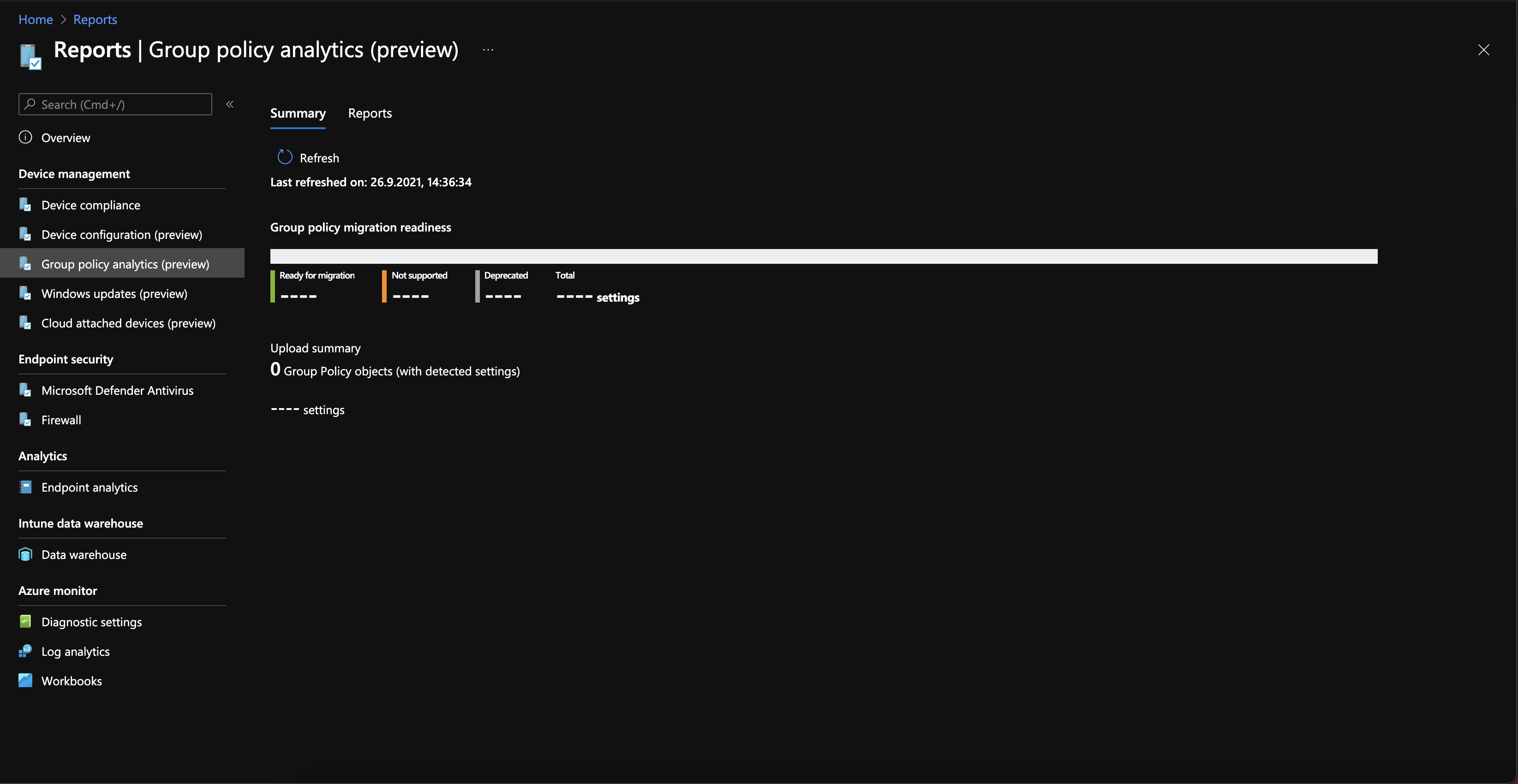Collapse the sidebar with double chevron
The width and height of the screenshot is (1518, 784).
[230, 104]
